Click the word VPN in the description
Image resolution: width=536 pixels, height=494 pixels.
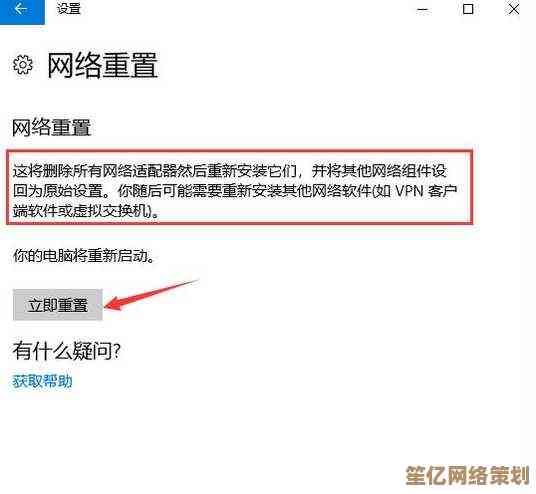click(x=409, y=191)
